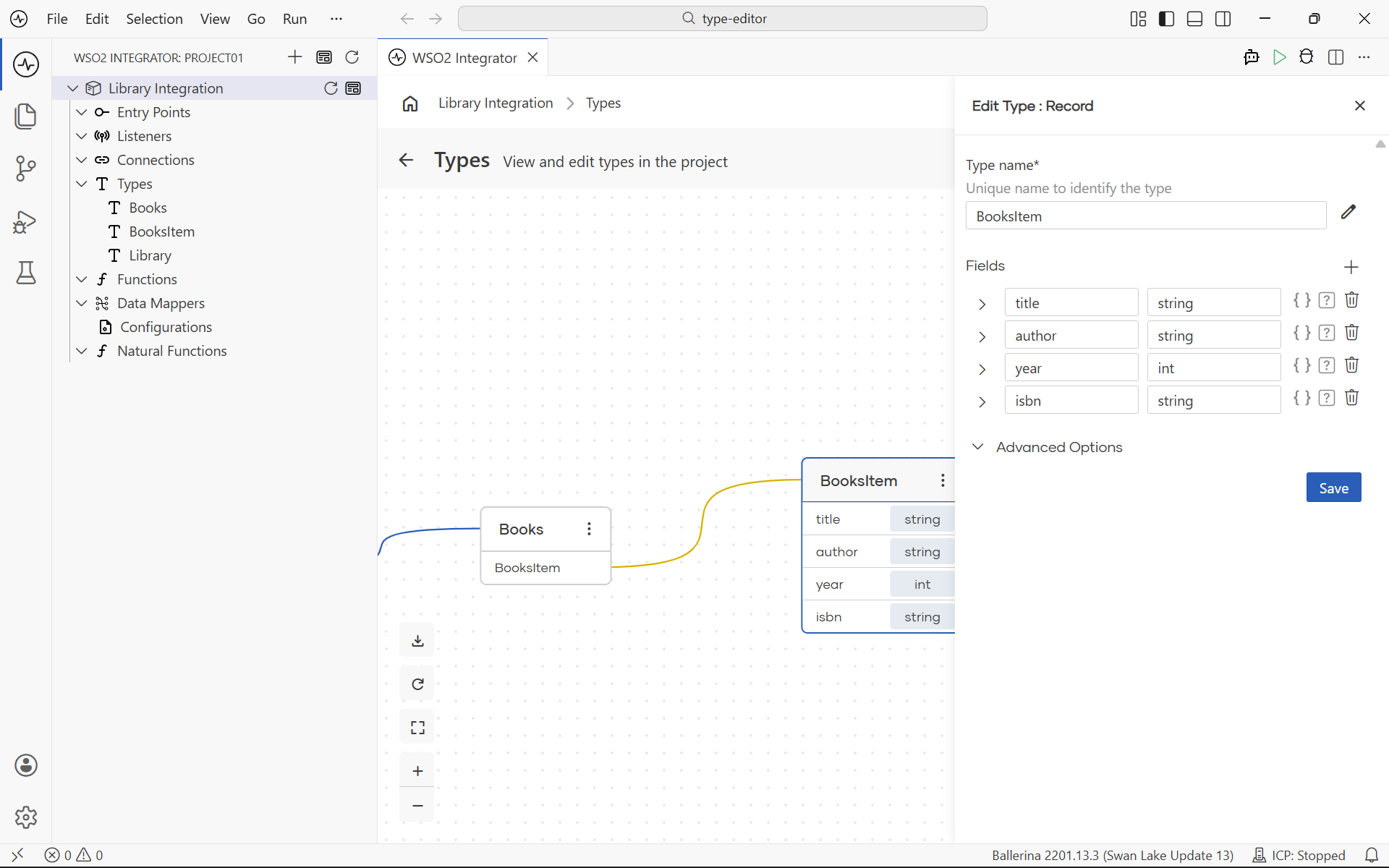This screenshot has height=868, width=1389.
Task: Save the record type changes
Action: [1333, 488]
